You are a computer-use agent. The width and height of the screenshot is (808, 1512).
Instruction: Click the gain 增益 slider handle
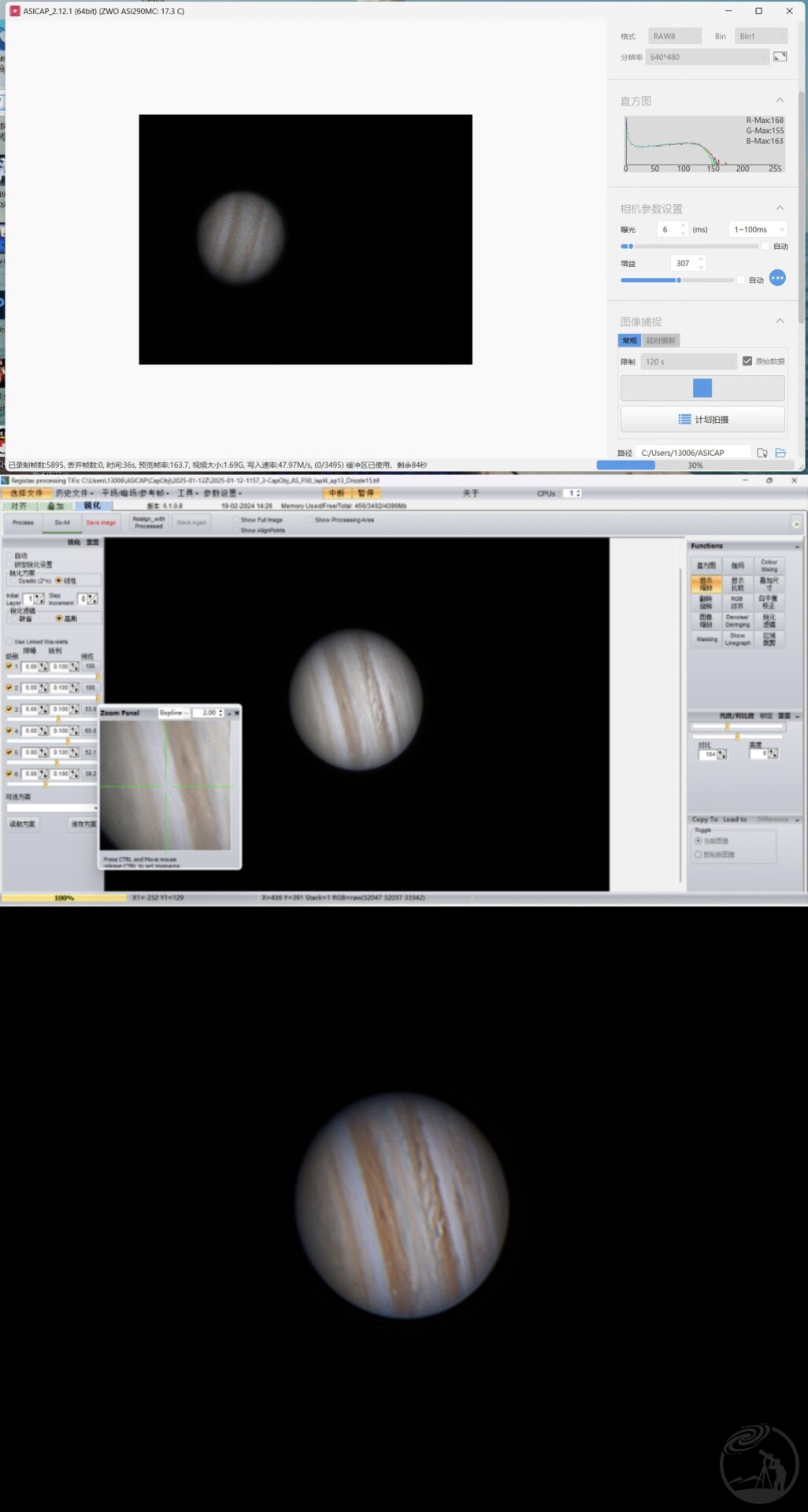click(x=678, y=280)
